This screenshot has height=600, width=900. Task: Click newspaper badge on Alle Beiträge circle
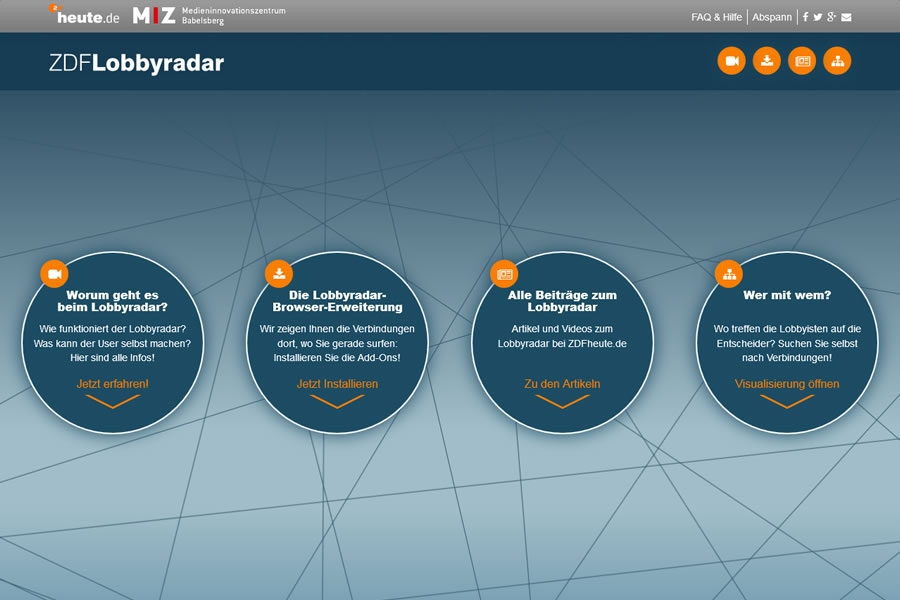tap(504, 274)
